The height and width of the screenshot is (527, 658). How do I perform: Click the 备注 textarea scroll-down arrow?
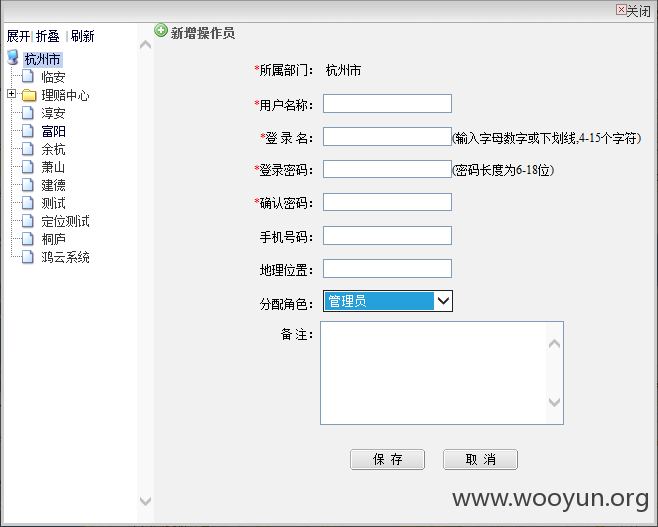(554, 402)
